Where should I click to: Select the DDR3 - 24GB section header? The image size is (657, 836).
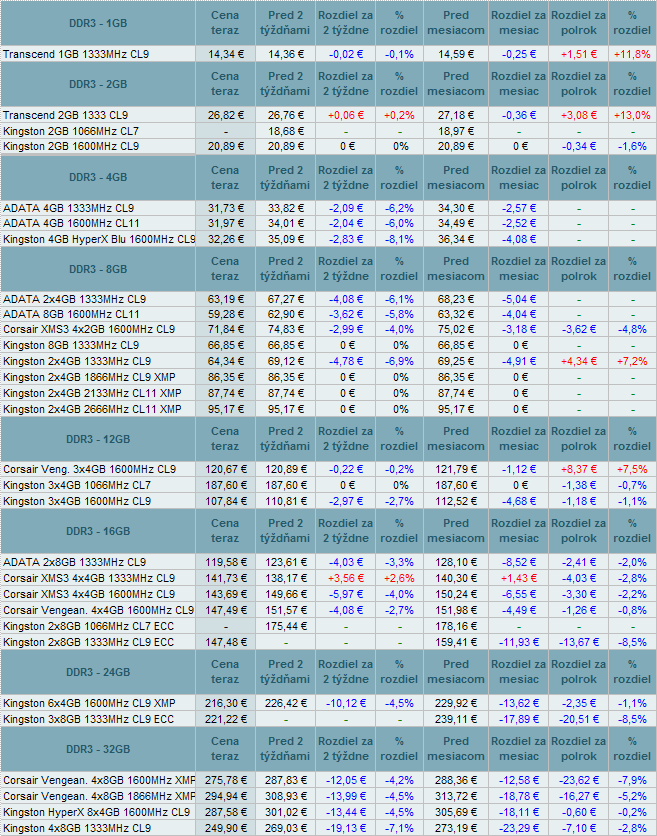pyautogui.click(x=98, y=672)
